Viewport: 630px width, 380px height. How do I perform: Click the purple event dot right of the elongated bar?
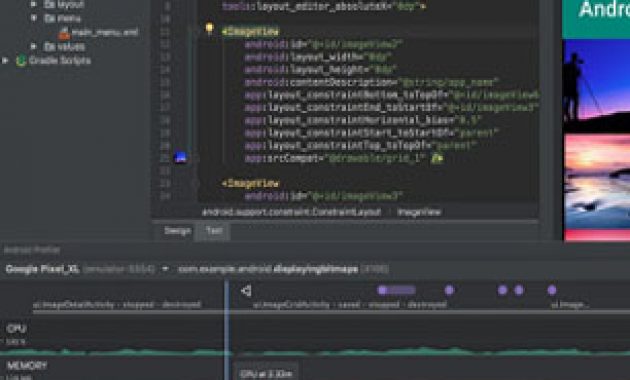[449, 290]
